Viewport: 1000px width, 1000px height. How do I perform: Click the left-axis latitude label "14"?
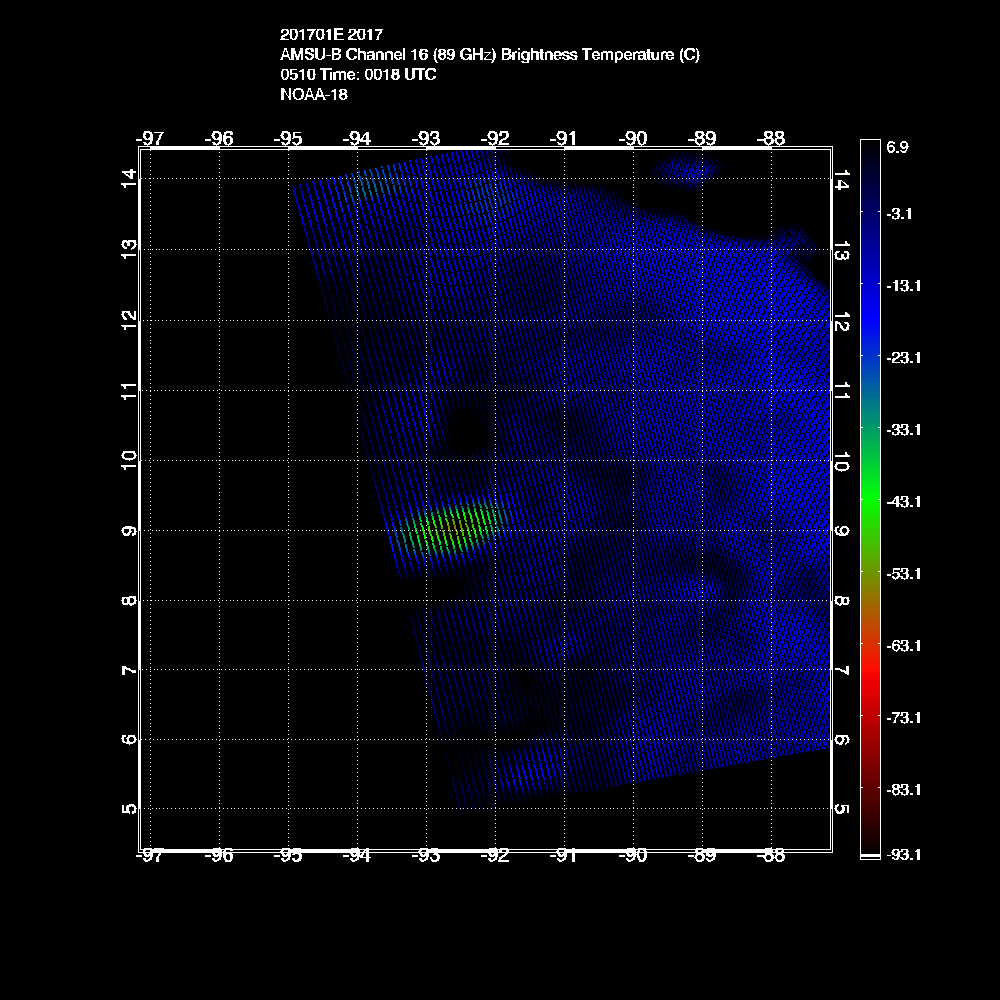(129, 178)
